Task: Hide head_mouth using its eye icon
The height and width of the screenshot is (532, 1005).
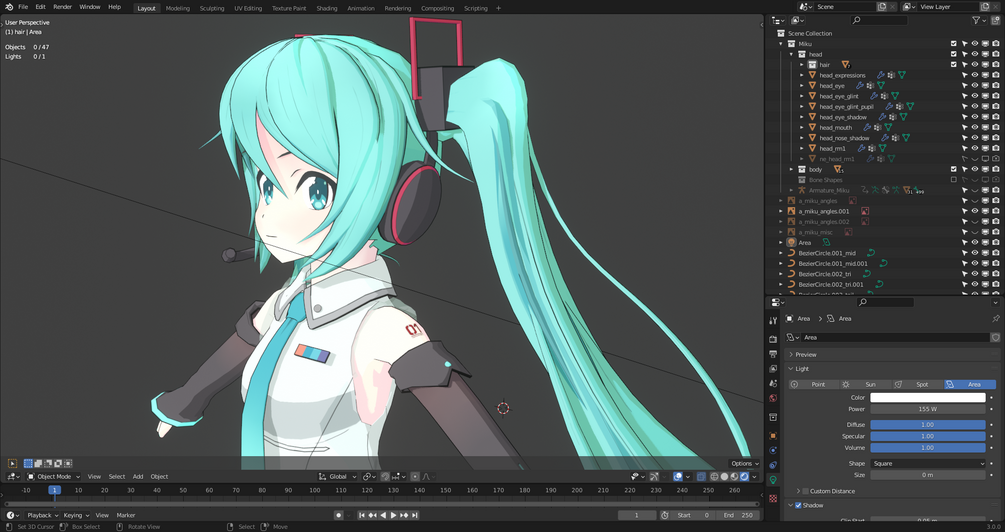Action: pos(975,128)
